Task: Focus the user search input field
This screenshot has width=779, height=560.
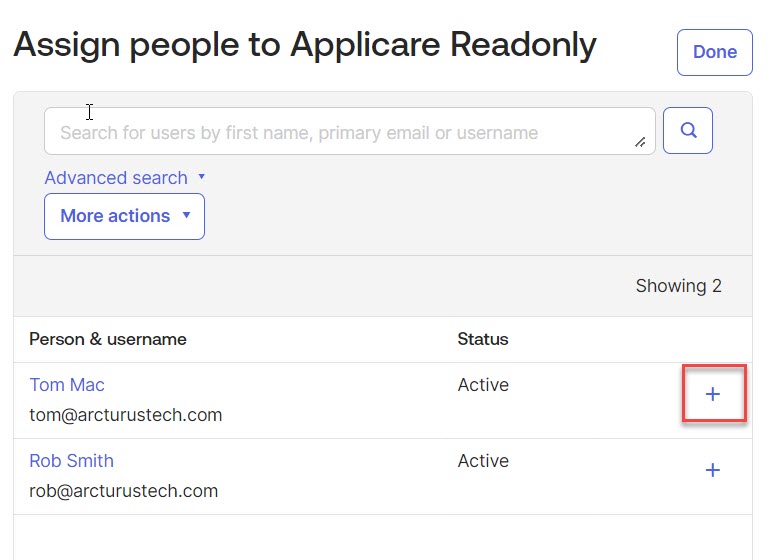Action: 340,132
